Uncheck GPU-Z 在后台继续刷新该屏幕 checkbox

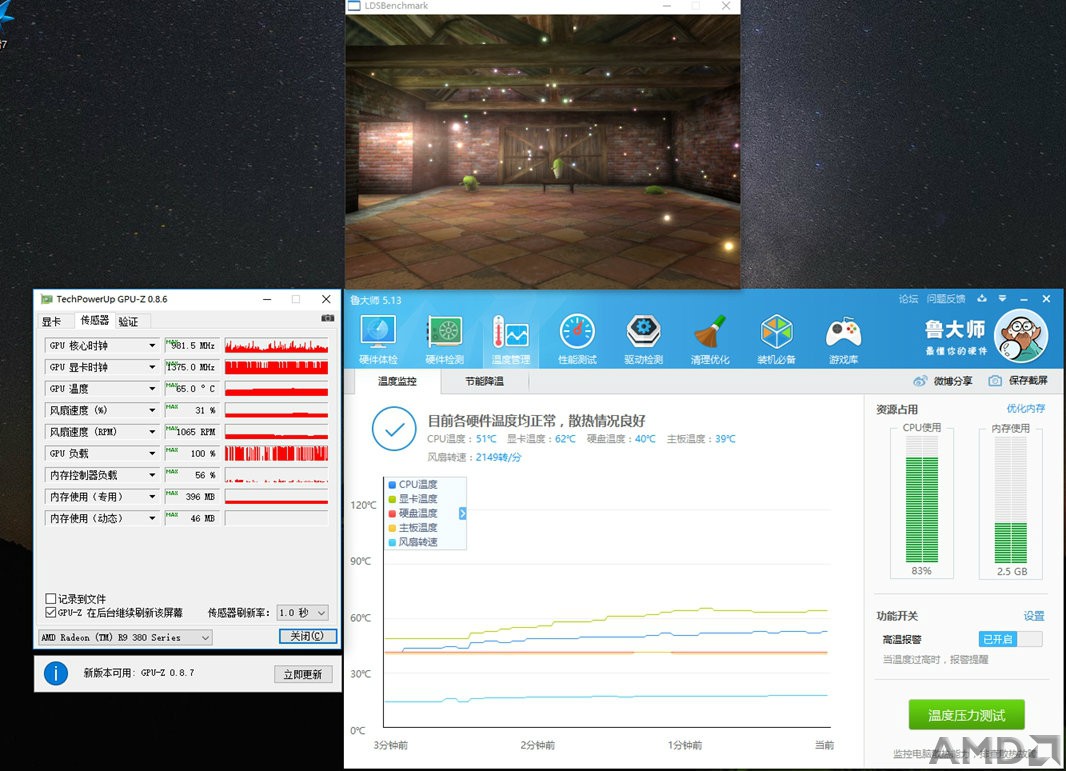point(50,613)
